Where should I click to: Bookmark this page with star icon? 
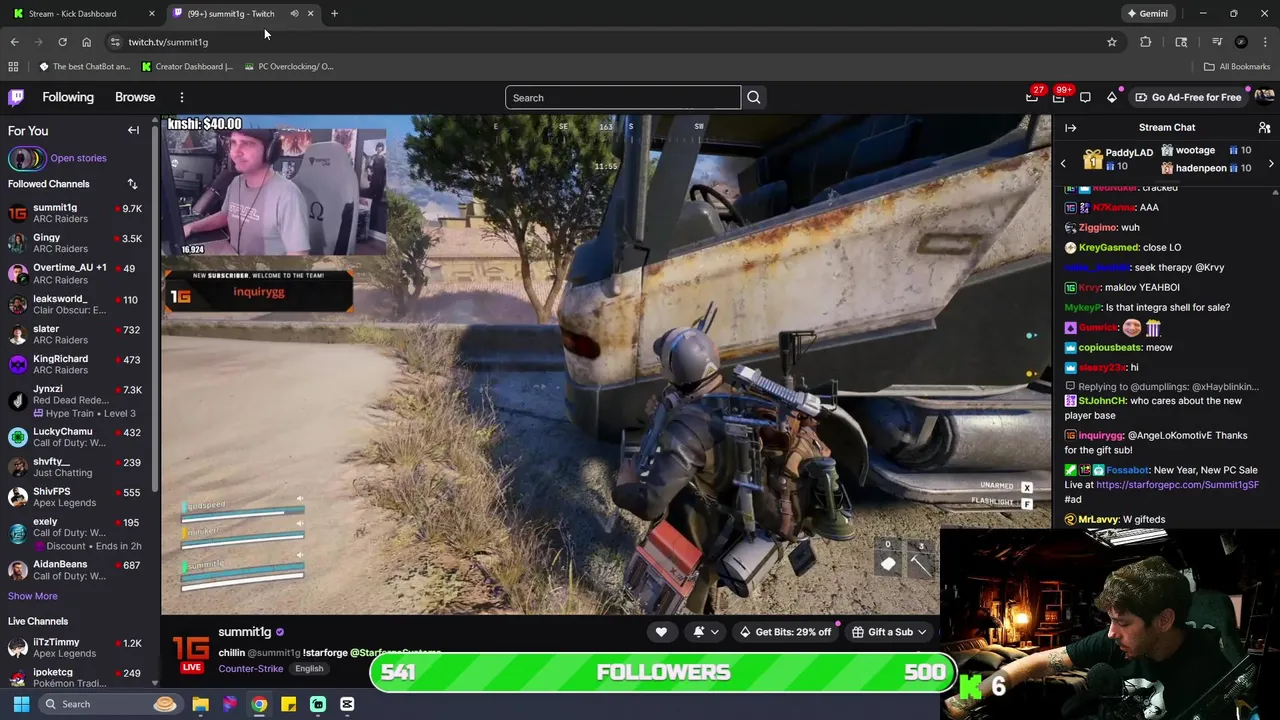coord(1111,42)
